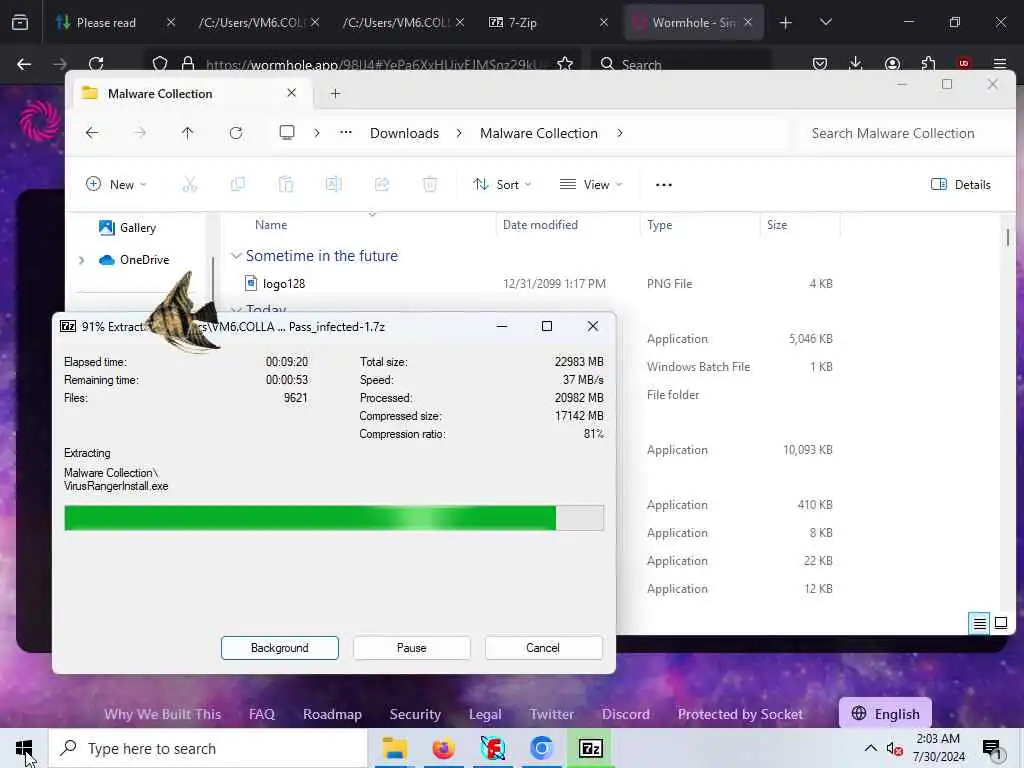Open the View dropdown
This screenshot has height=768, width=1024.
click(x=591, y=185)
